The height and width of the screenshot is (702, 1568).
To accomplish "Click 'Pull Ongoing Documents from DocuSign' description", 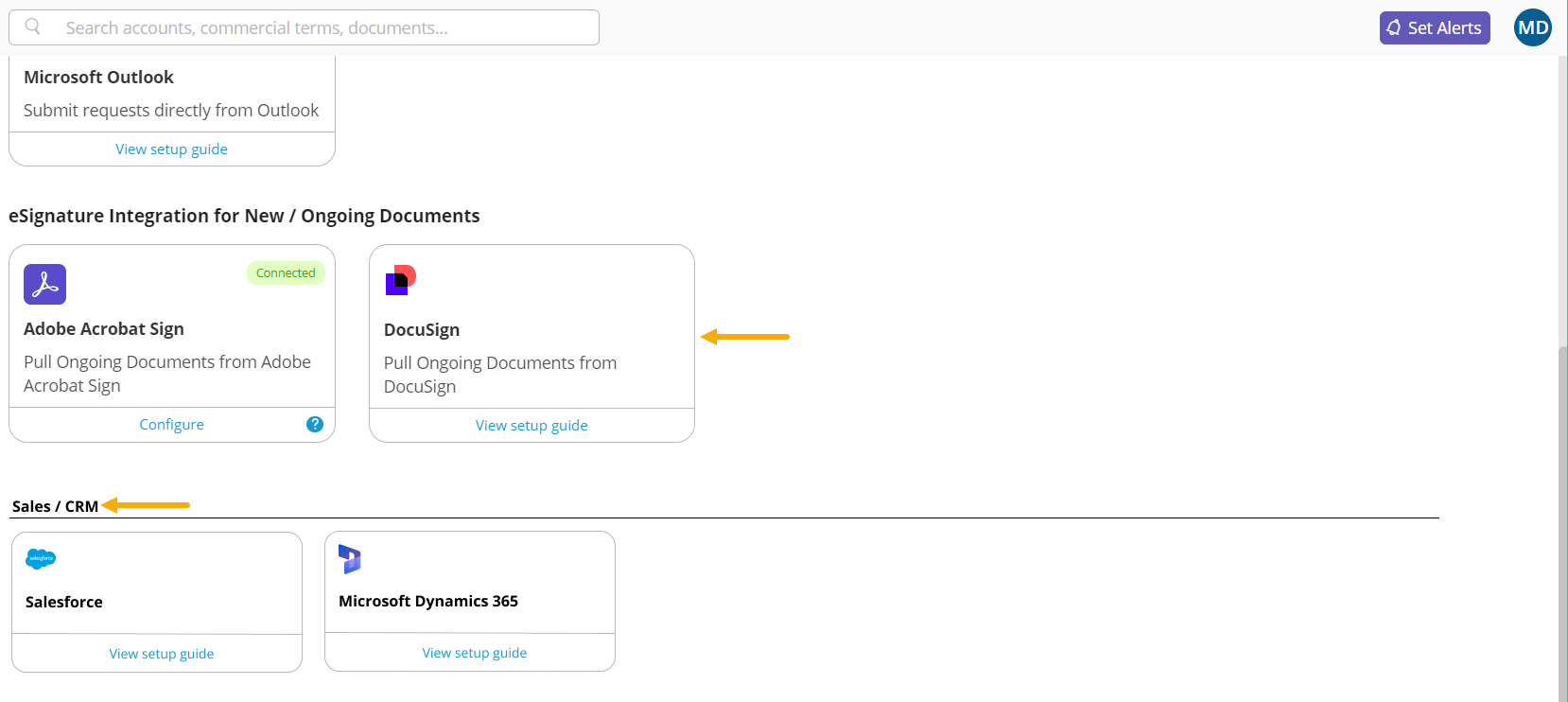I will pos(500,375).
